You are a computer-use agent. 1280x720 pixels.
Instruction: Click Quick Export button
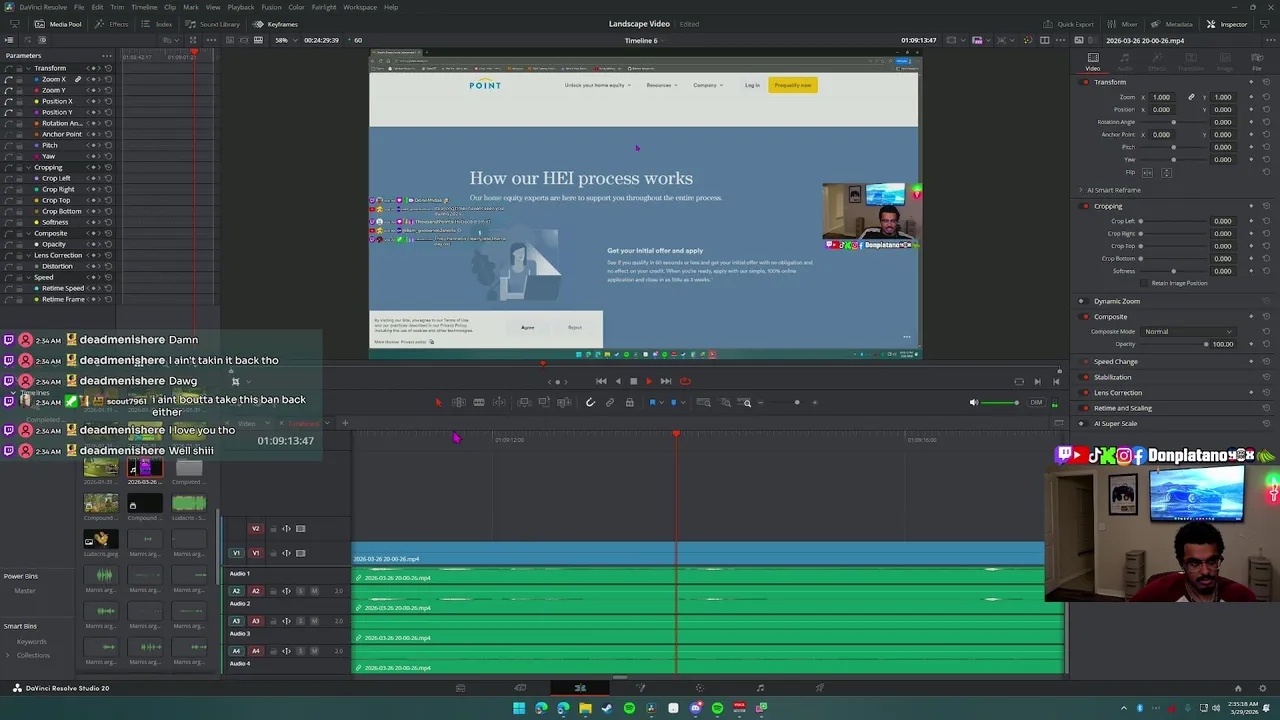(1069, 24)
